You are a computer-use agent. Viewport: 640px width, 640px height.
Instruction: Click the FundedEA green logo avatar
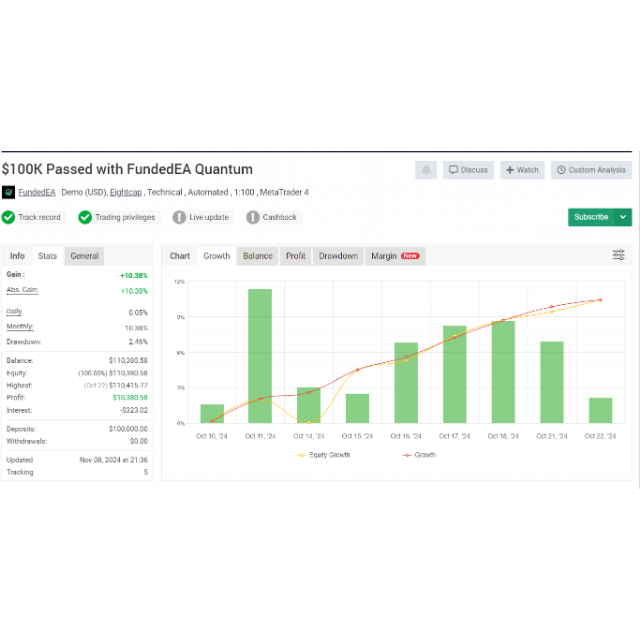[8, 192]
